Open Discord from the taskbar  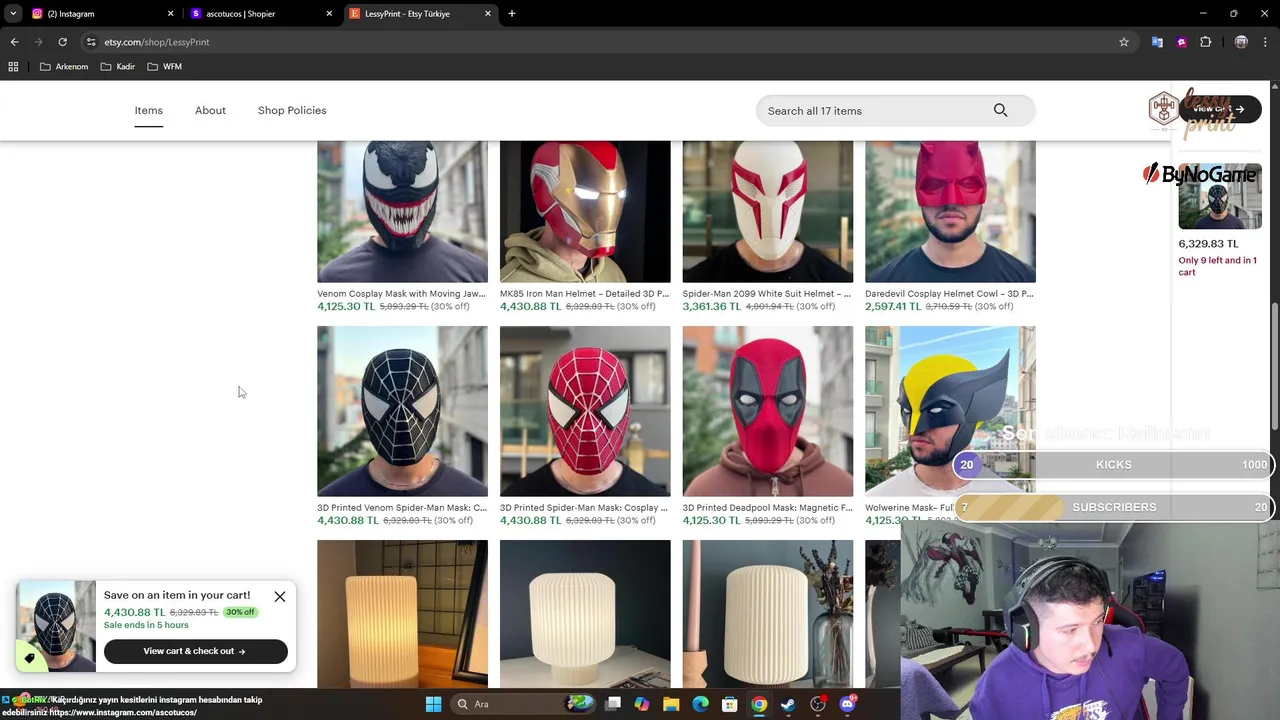point(848,704)
